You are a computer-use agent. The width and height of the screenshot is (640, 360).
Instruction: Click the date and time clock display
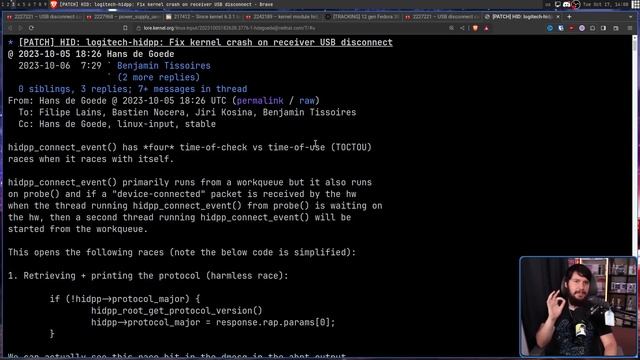click(x=605, y=4)
